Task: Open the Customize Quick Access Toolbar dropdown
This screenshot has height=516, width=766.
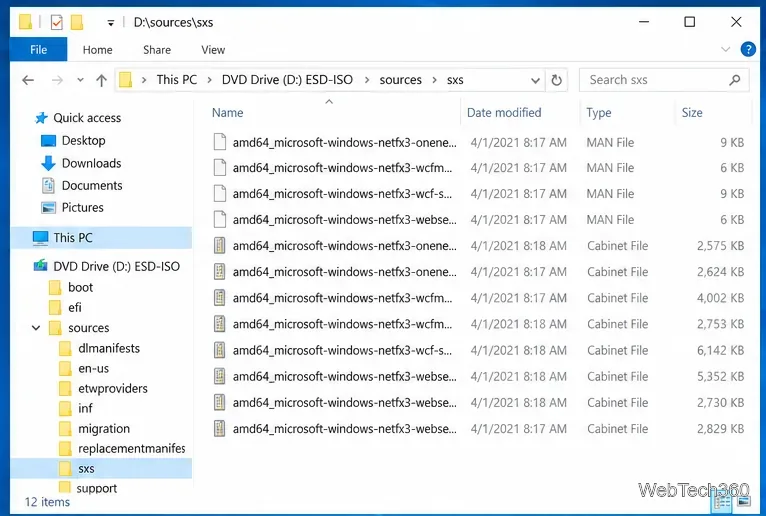Action: (x=111, y=23)
